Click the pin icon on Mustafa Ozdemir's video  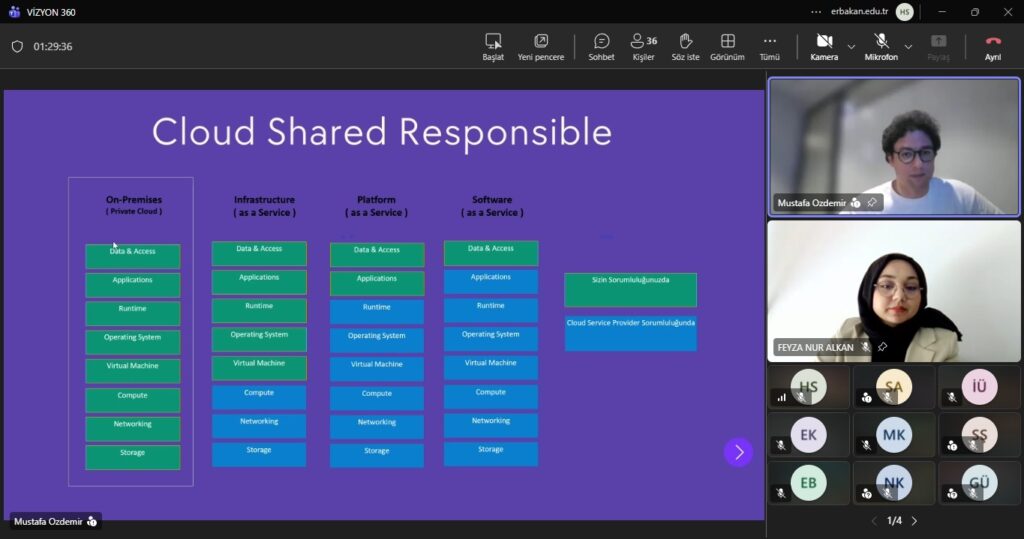(872, 203)
